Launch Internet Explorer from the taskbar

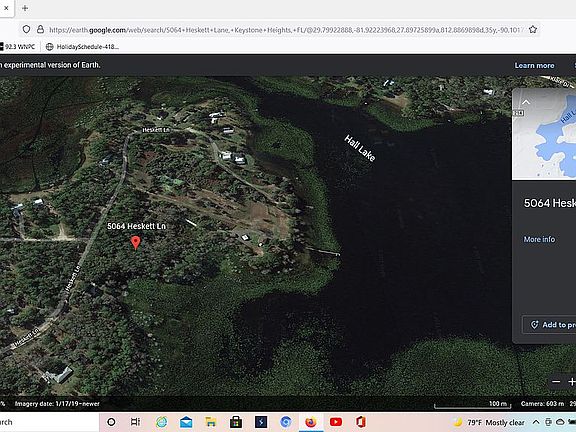(x=161, y=422)
